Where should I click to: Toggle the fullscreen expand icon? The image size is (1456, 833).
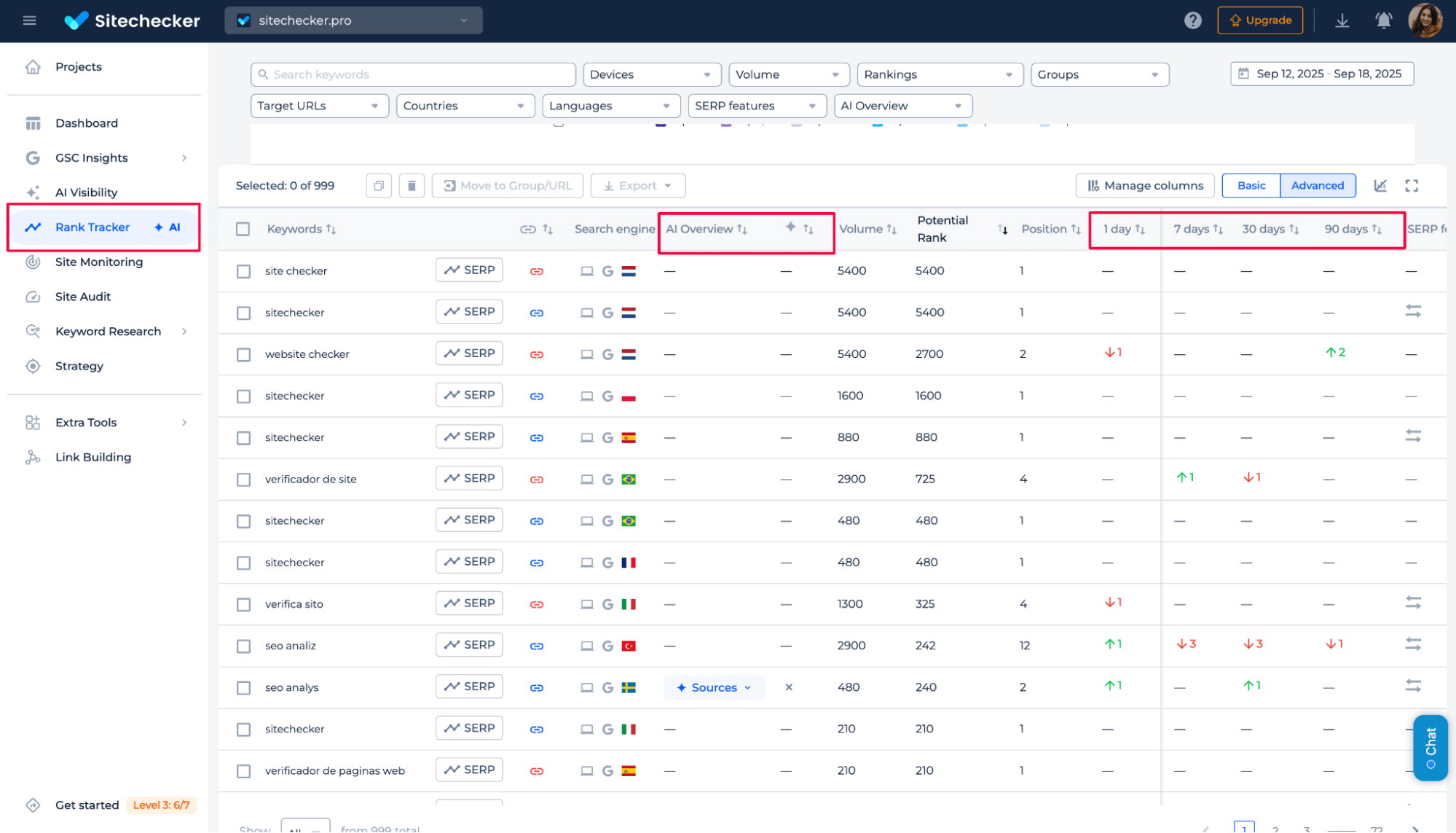pyautogui.click(x=1412, y=186)
